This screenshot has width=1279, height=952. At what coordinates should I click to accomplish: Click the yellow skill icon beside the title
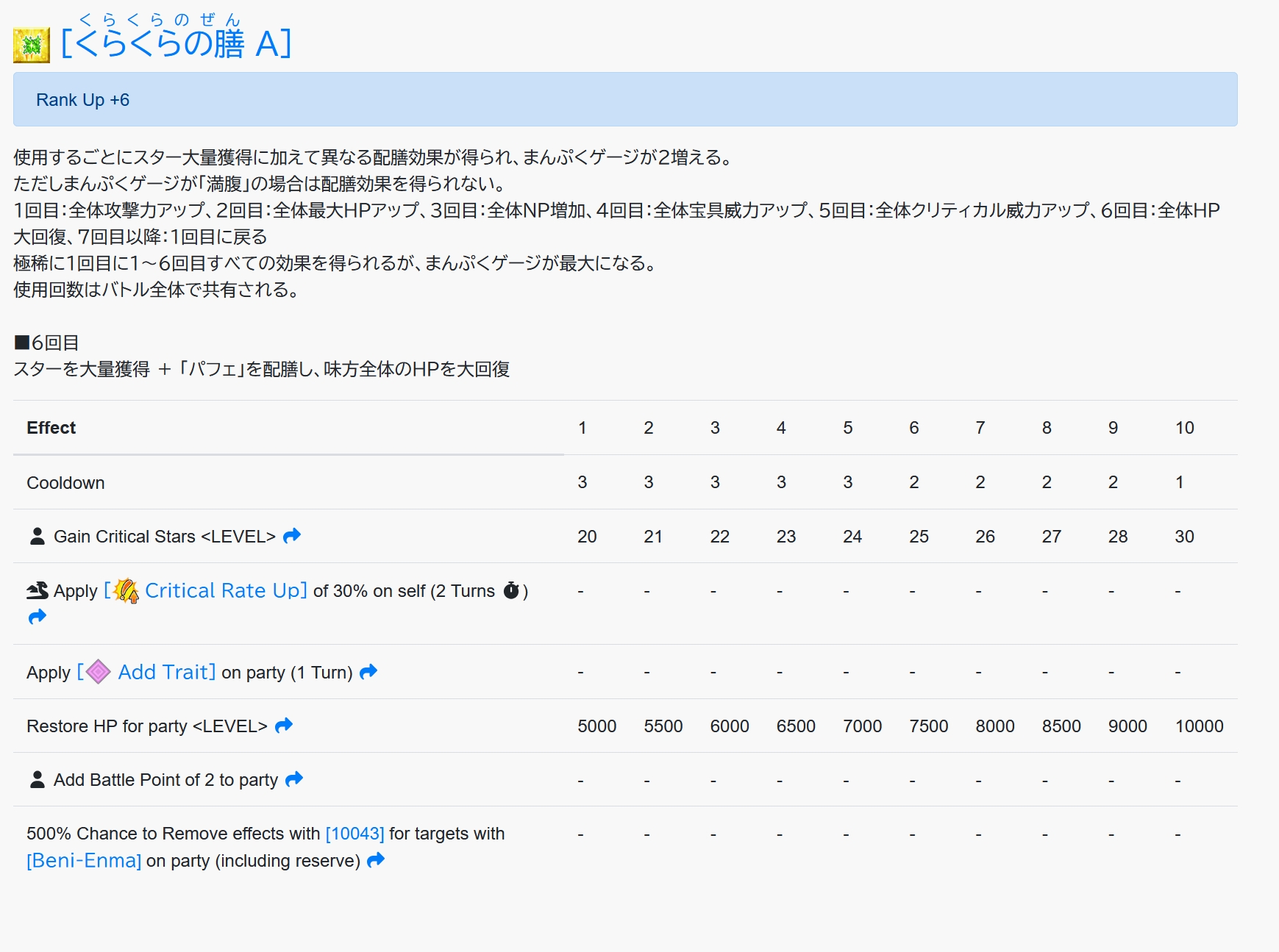[x=32, y=46]
